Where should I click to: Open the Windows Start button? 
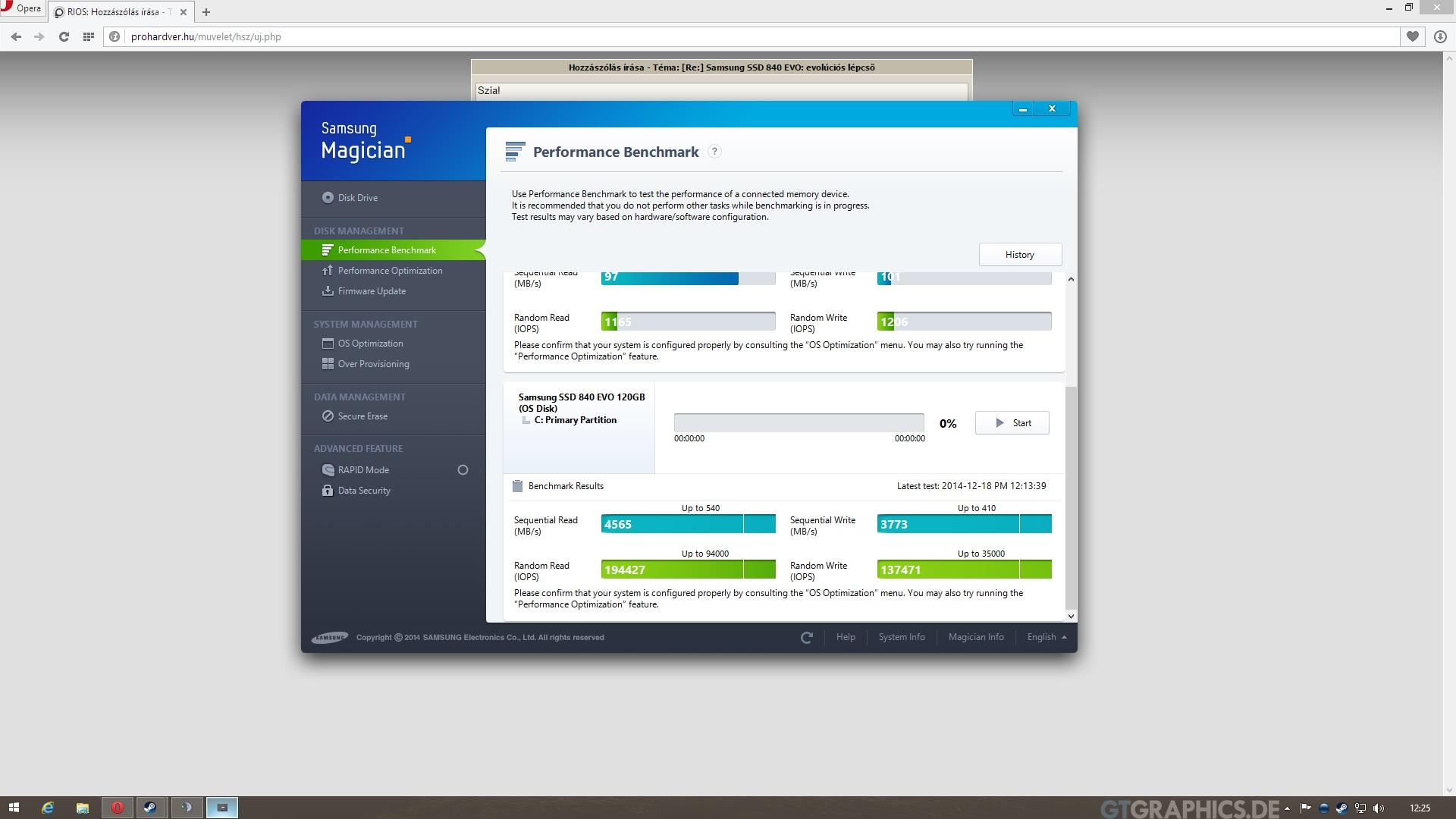14,808
